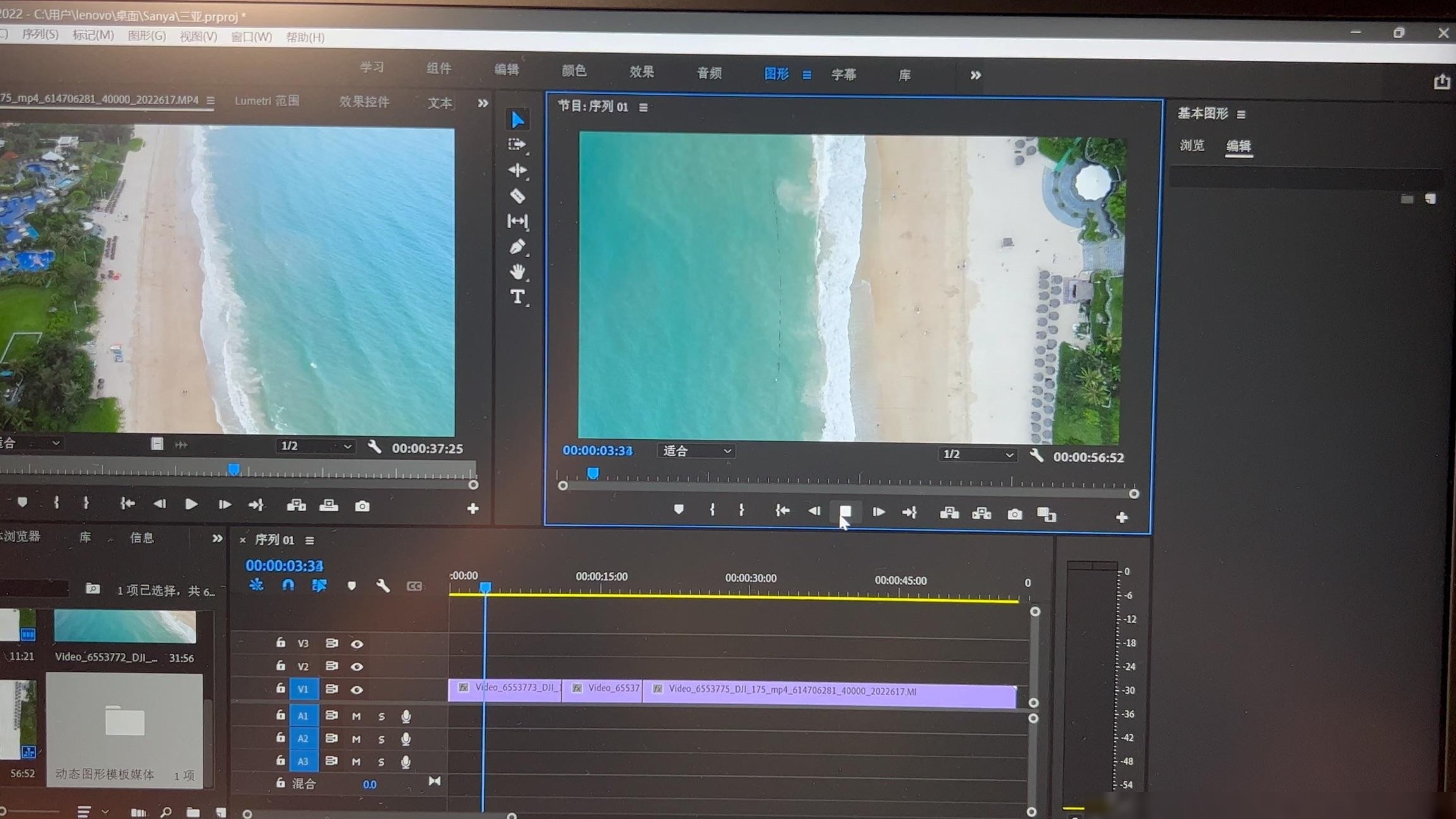Select the Hand tool
The image size is (1456, 819).
pyautogui.click(x=518, y=272)
